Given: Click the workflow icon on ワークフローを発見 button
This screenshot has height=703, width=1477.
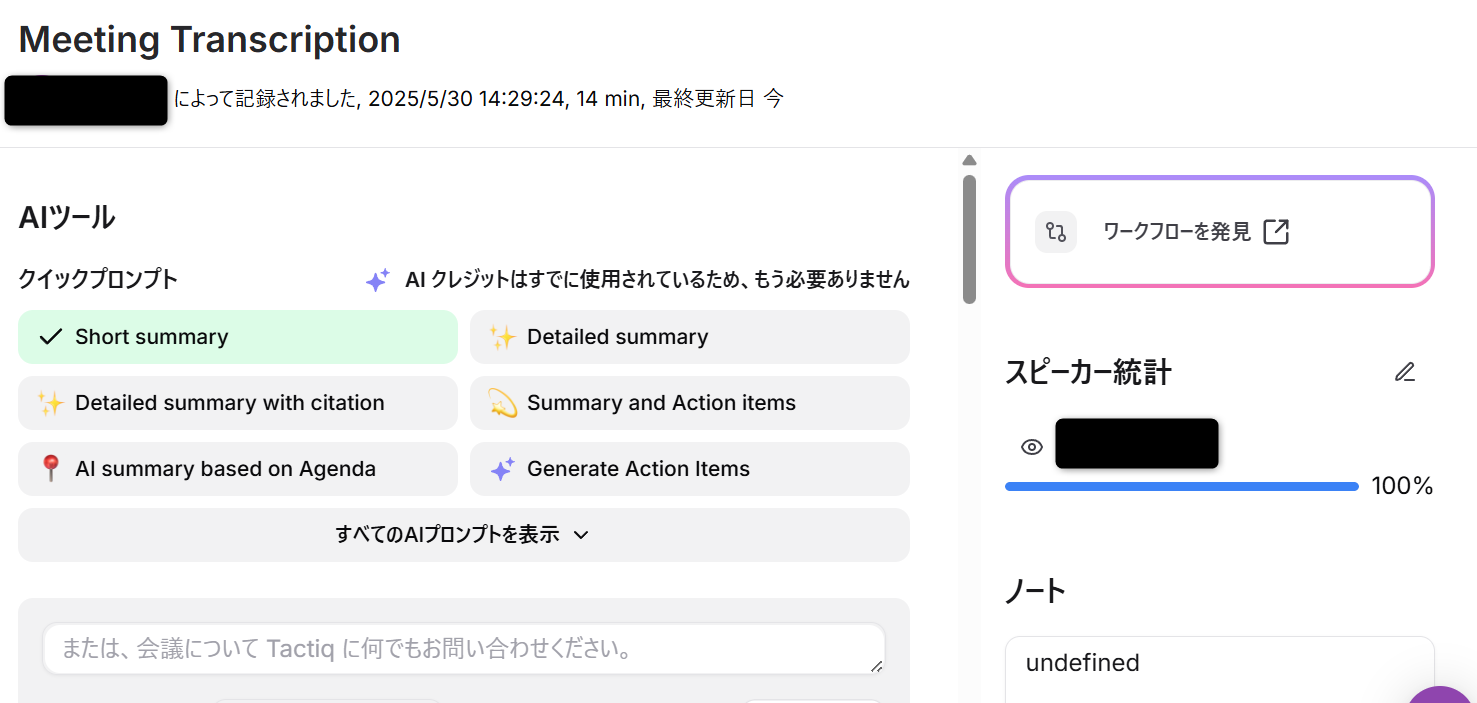Looking at the screenshot, I should point(1056,231).
